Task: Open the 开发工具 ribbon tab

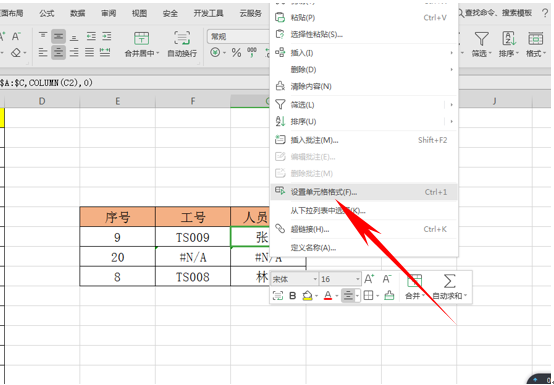Action: [208, 13]
